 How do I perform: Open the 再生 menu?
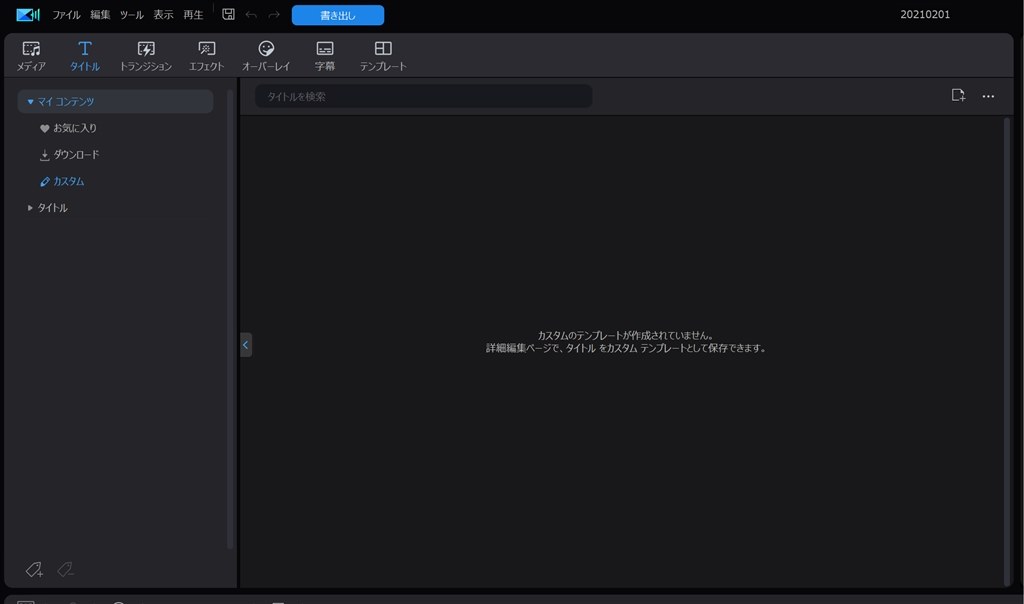[x=192, y=14]
